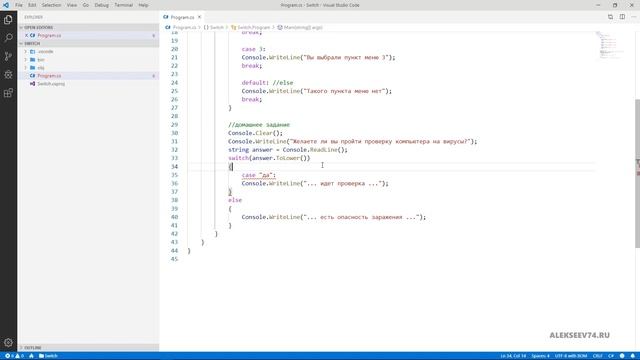
Task: Click the .vscode folder icon
Action: click(33, 51)
